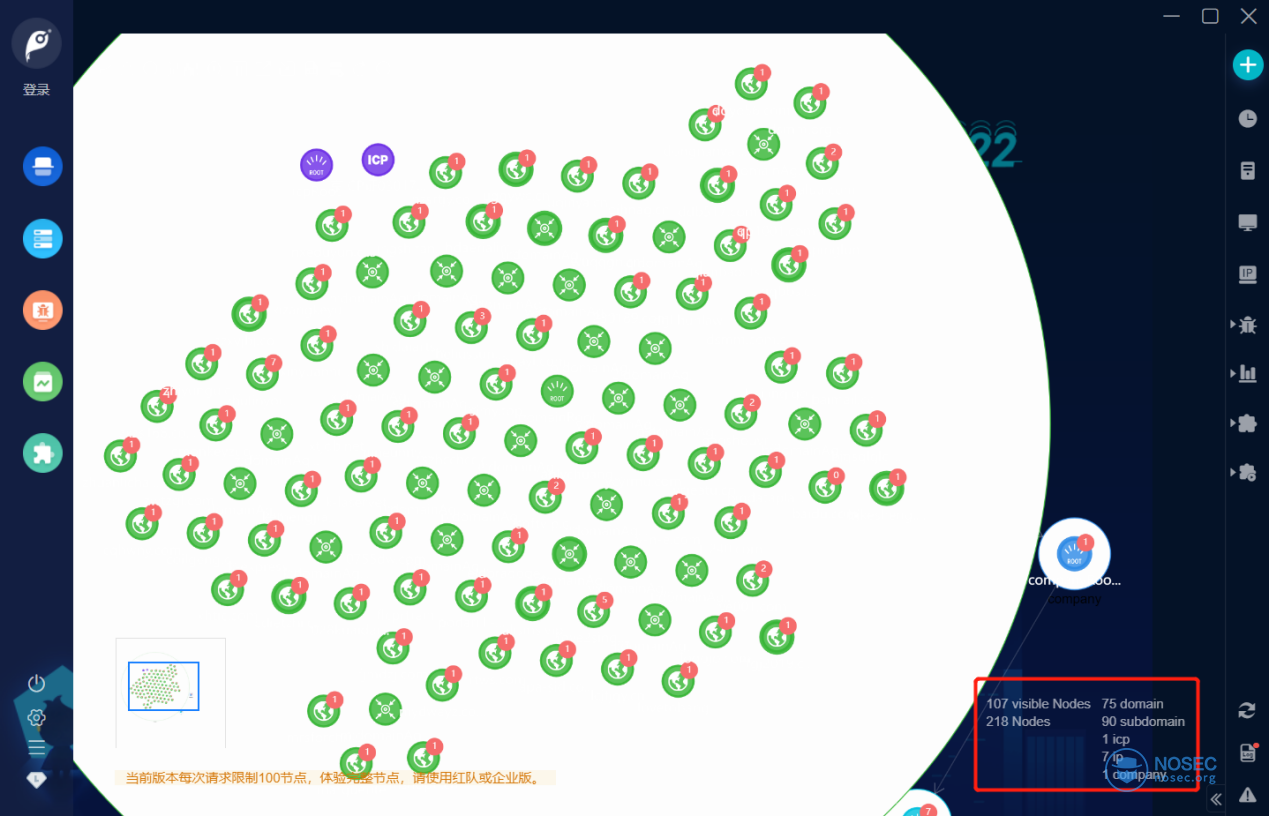Open the bar chart icon in right toolbar
Screen dimensions: 1269x816
(1247, 374)
